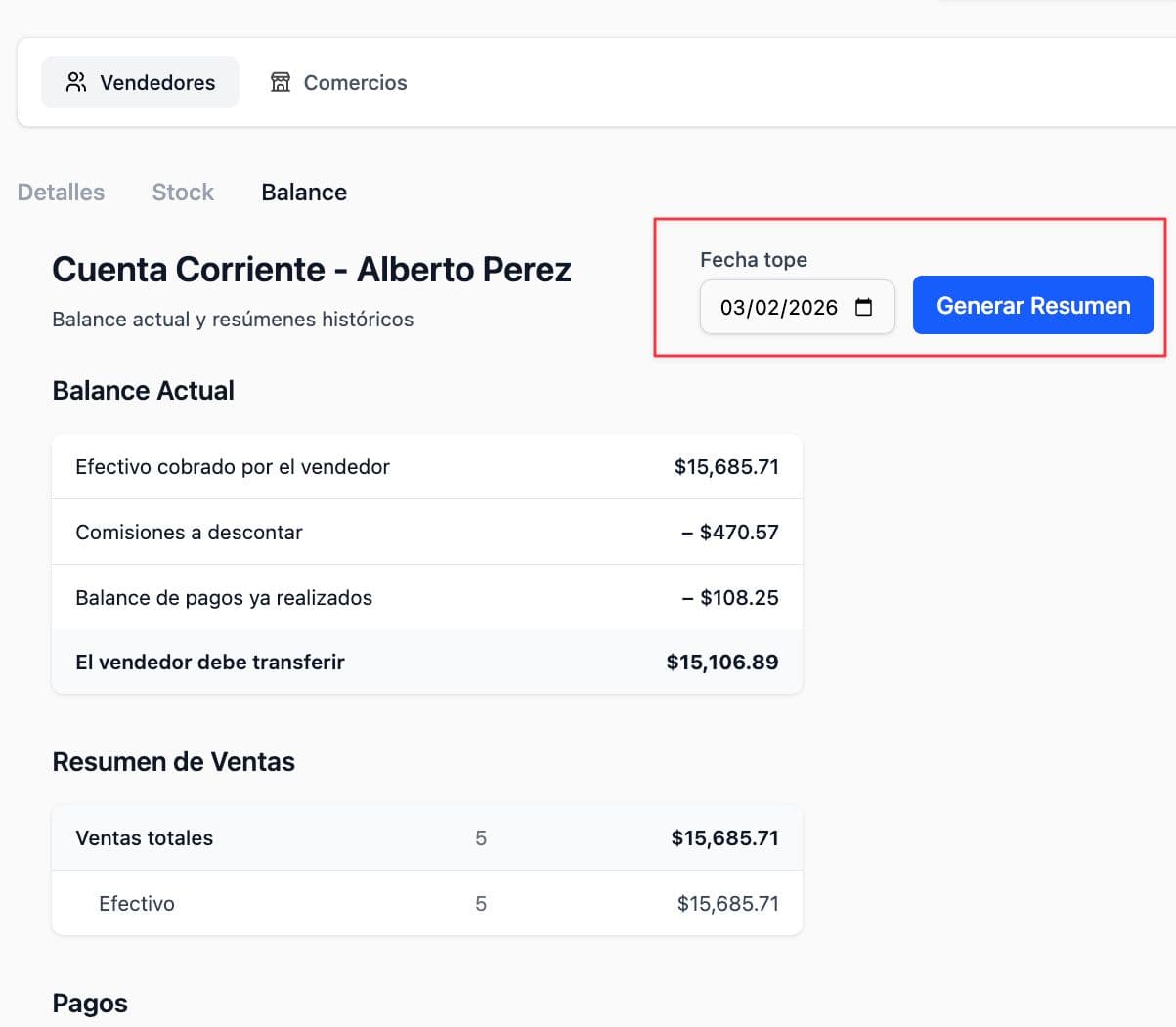Click the people icon next to Vendedores
This screenshot has width=1176, height=1027.
pyautogui.click(x=74, y=82)
